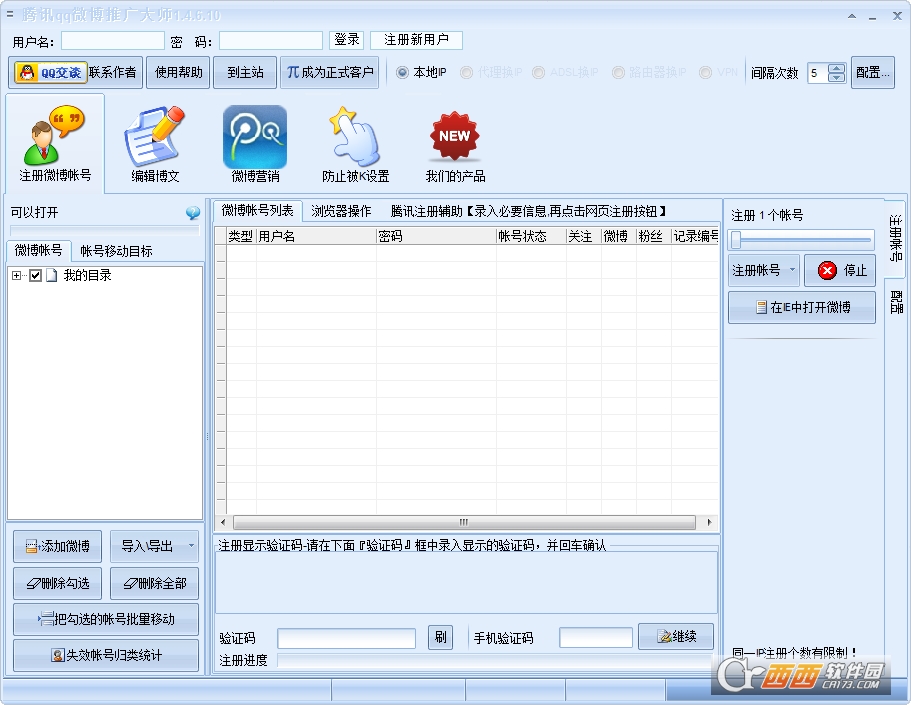
Task: Click the scrollbar right arrow
Action: click(x=709, y=522)
